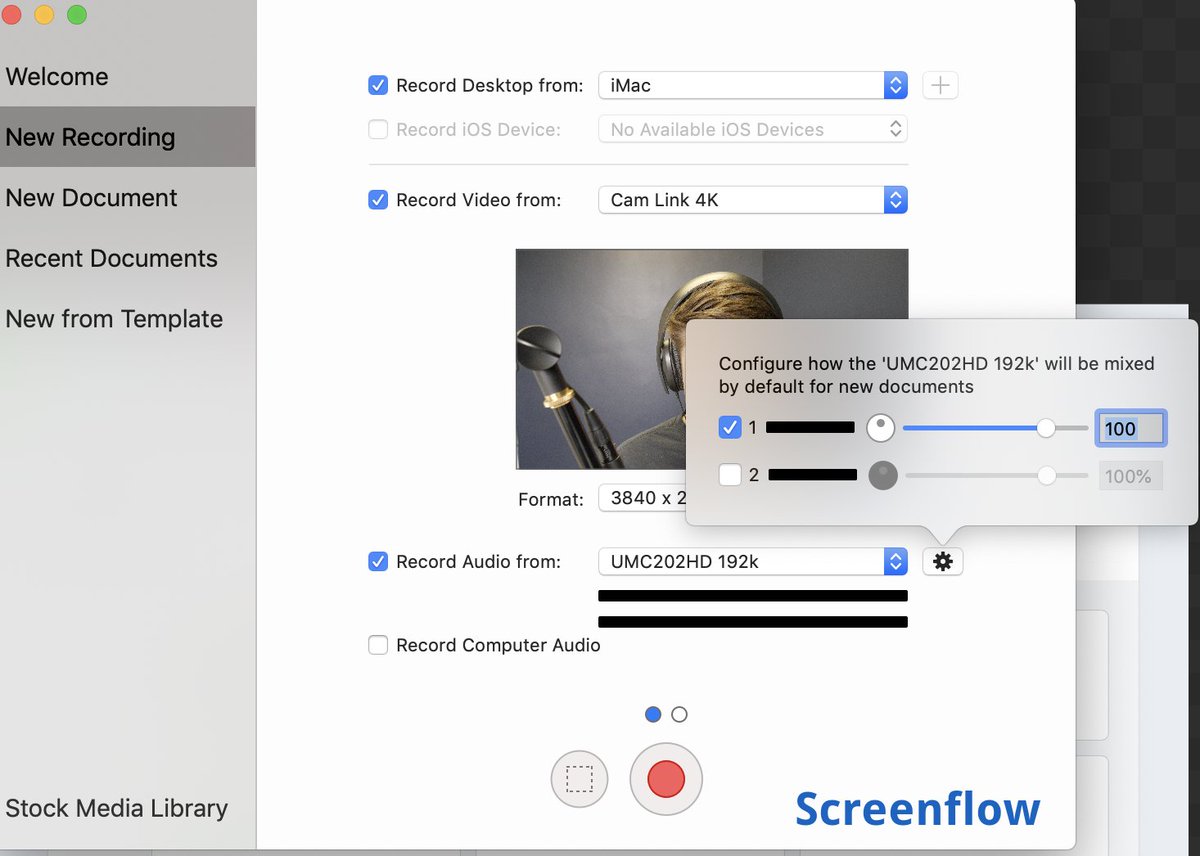The width and height of the screenshot is (1200, 856).
Task: Click the plus button beside iMac
Action: 940,86
